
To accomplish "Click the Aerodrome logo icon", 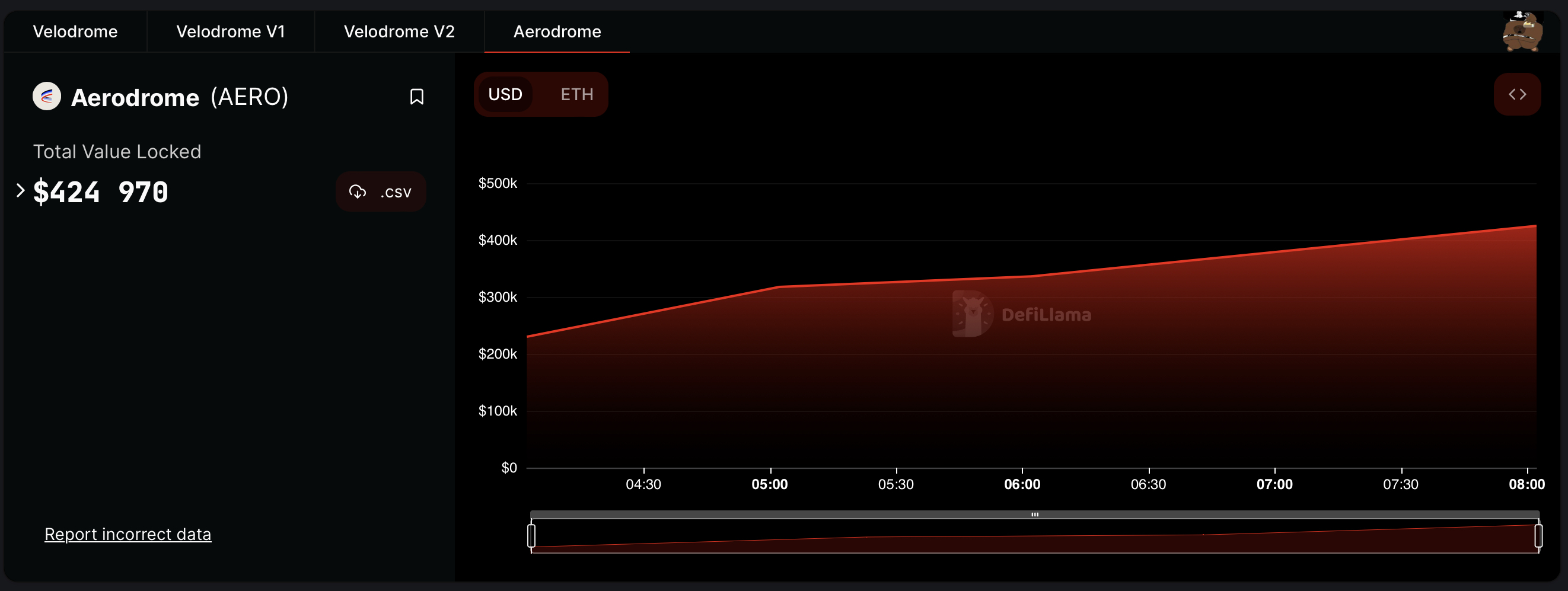I will 47,96.
